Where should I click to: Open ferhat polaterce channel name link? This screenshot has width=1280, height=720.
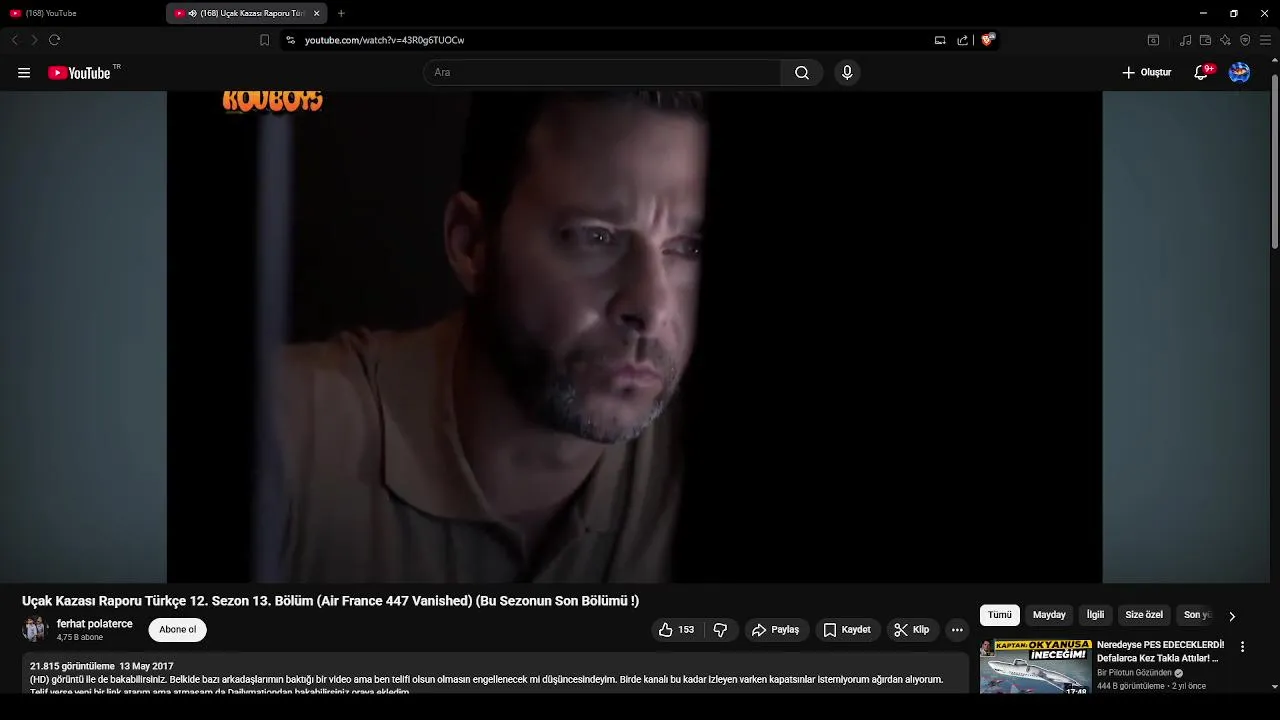[95, 623]
